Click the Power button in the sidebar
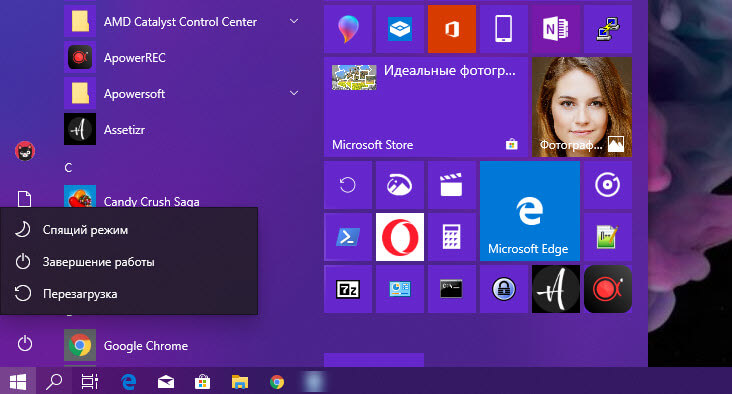 click(x=25, y=344)
